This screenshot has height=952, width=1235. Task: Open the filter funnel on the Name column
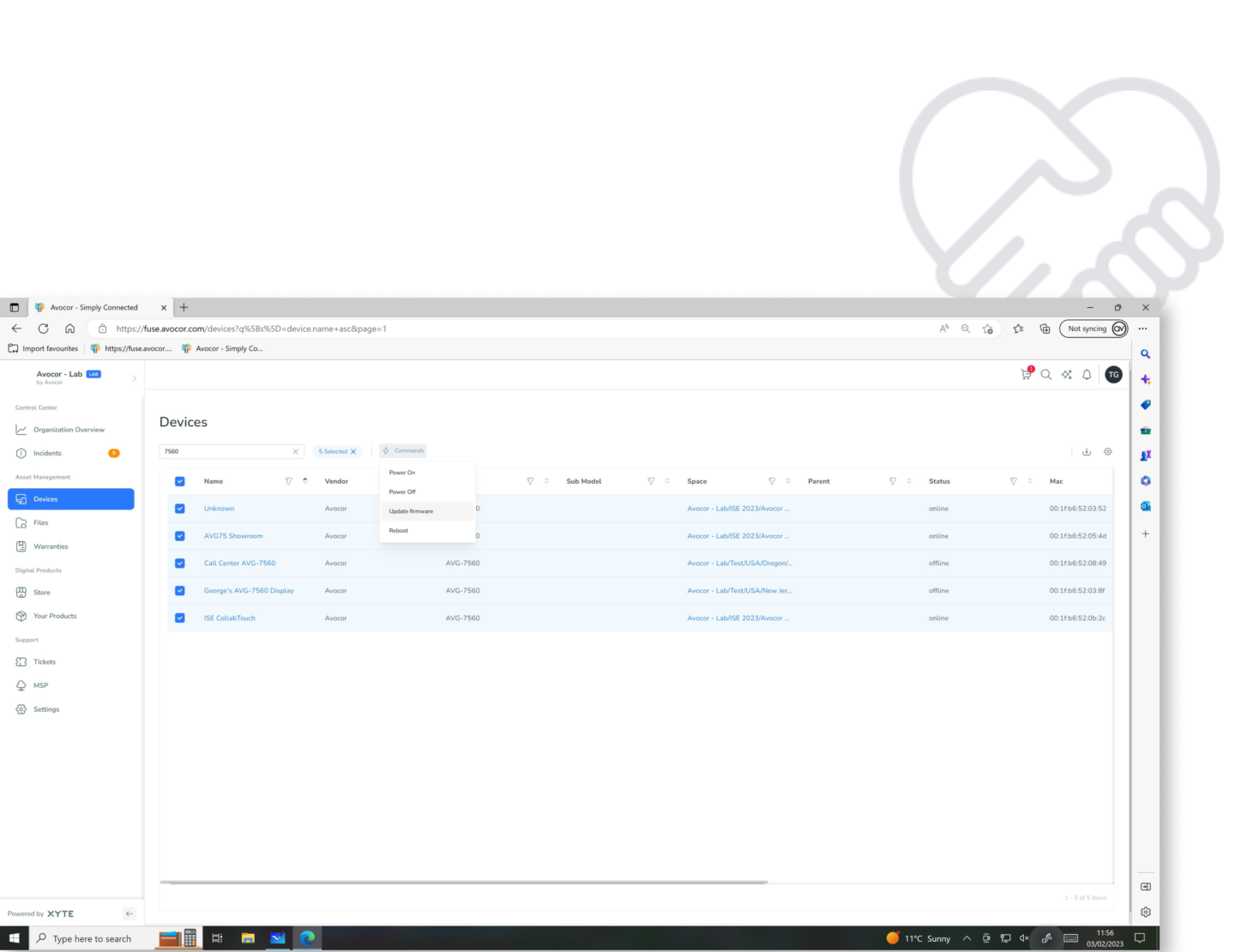pyautogui.click(x=289, y=481)
